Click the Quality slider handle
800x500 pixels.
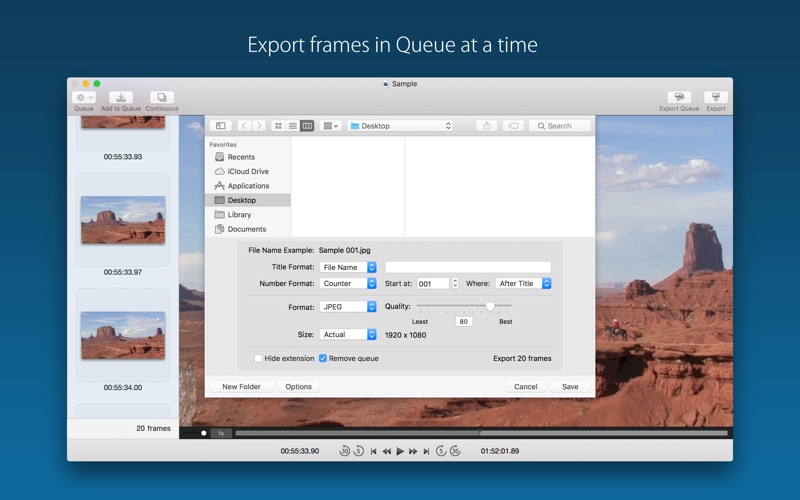[x=490, y=306]
